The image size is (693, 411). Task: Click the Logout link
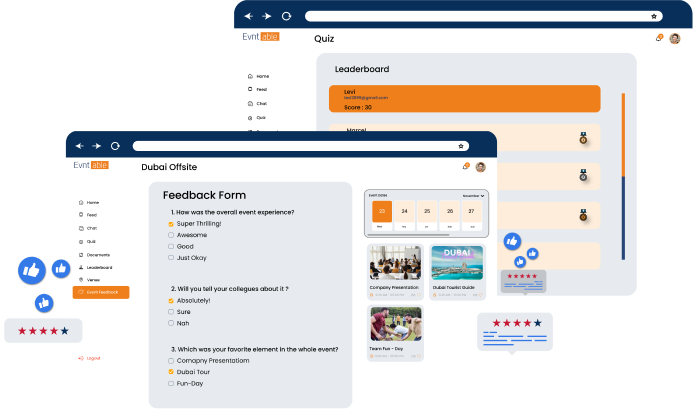(93, 358)
